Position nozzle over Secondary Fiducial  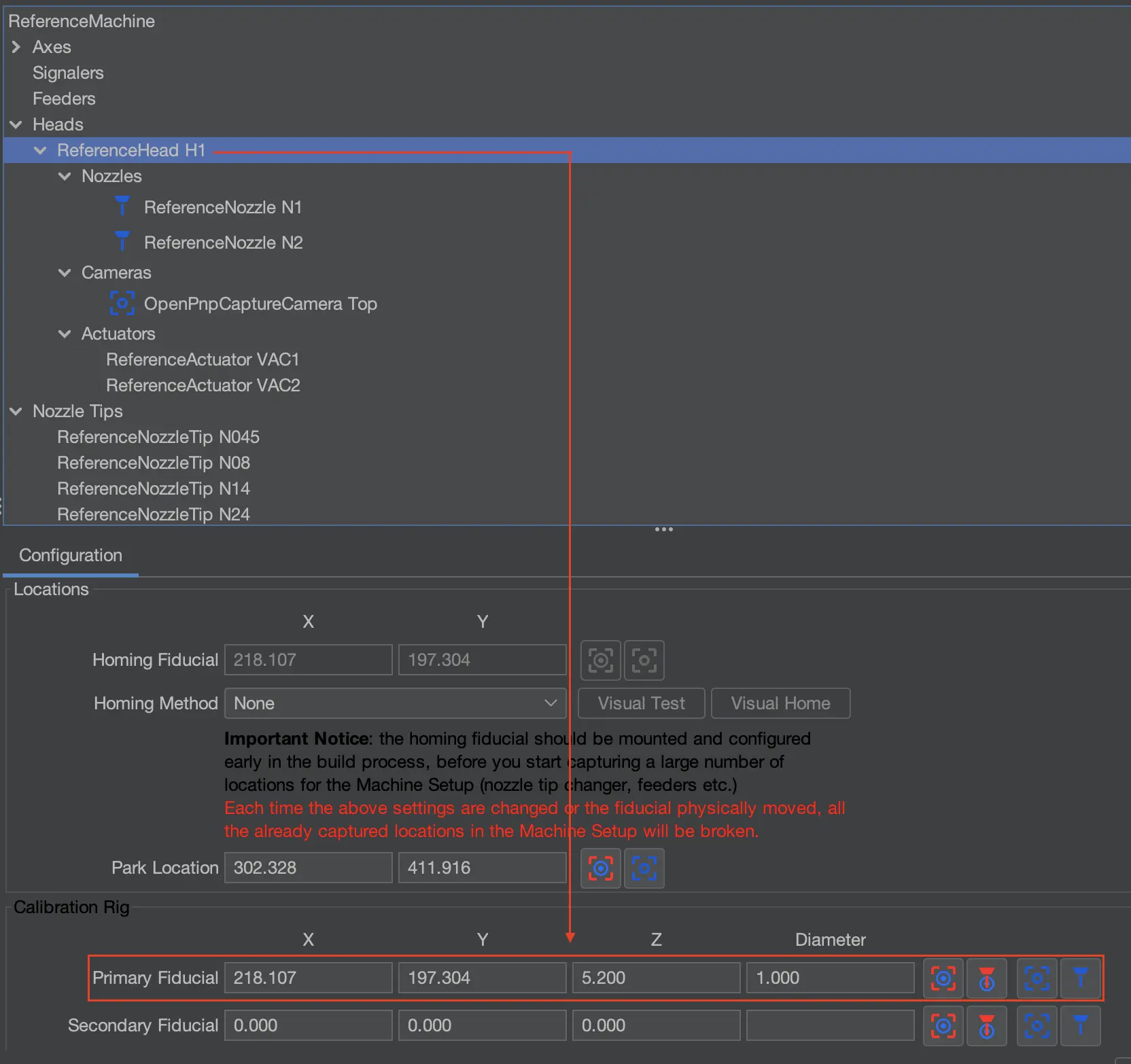(x=1080, y=1026)
